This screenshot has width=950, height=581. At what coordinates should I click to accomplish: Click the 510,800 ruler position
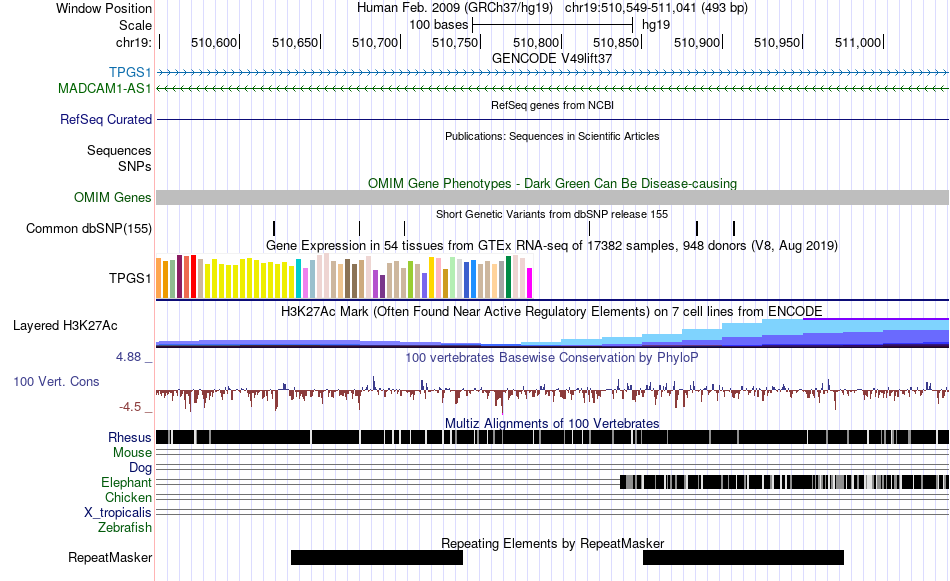(x=536, y=42)
